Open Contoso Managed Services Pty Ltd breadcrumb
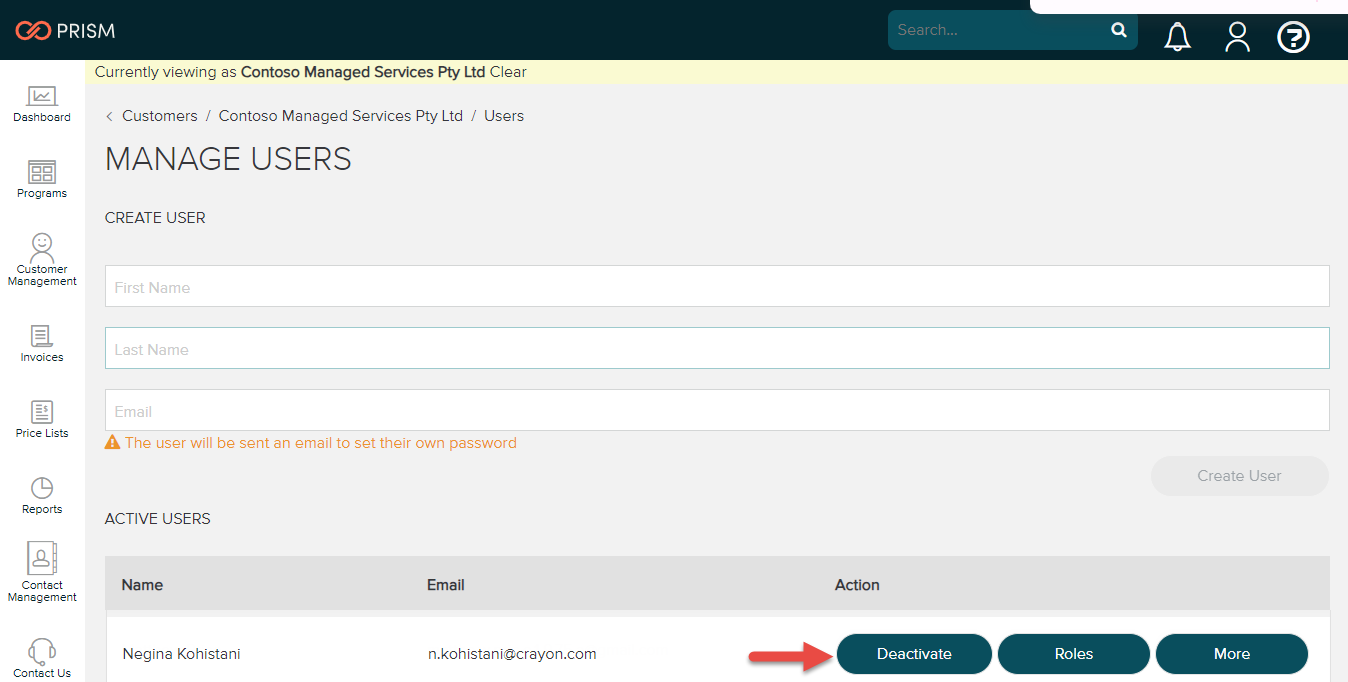This screenshot has height=682, width=1348. pyautogui.click(x=340, y=115)
